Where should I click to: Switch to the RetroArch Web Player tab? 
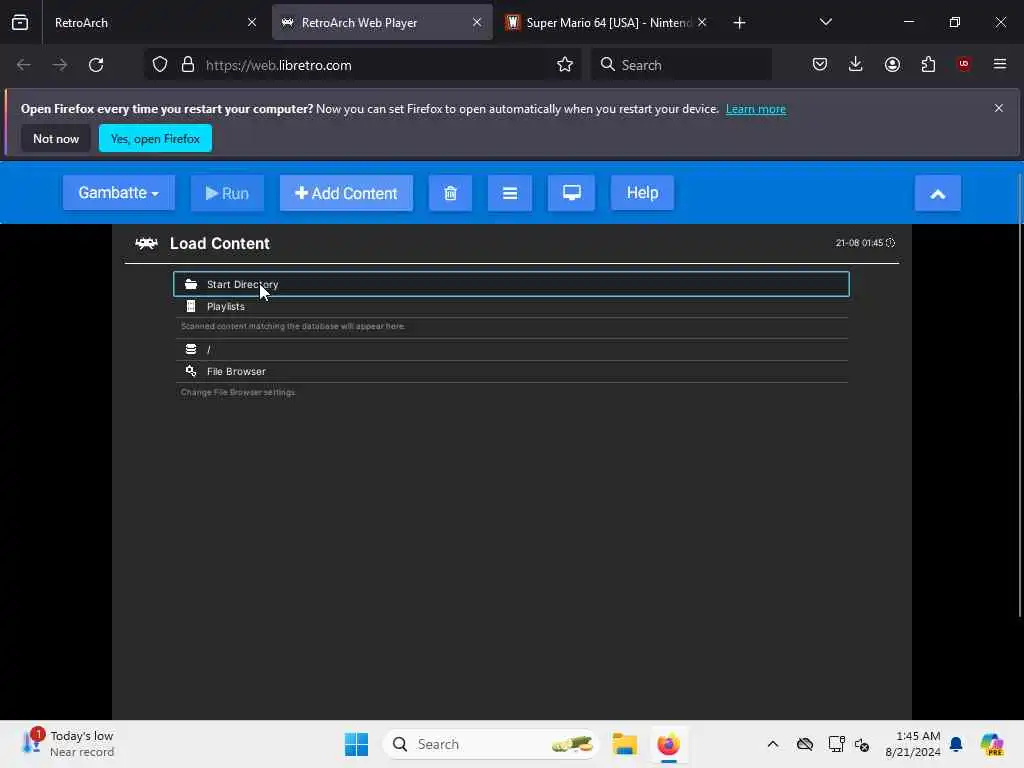click(382, 23)
